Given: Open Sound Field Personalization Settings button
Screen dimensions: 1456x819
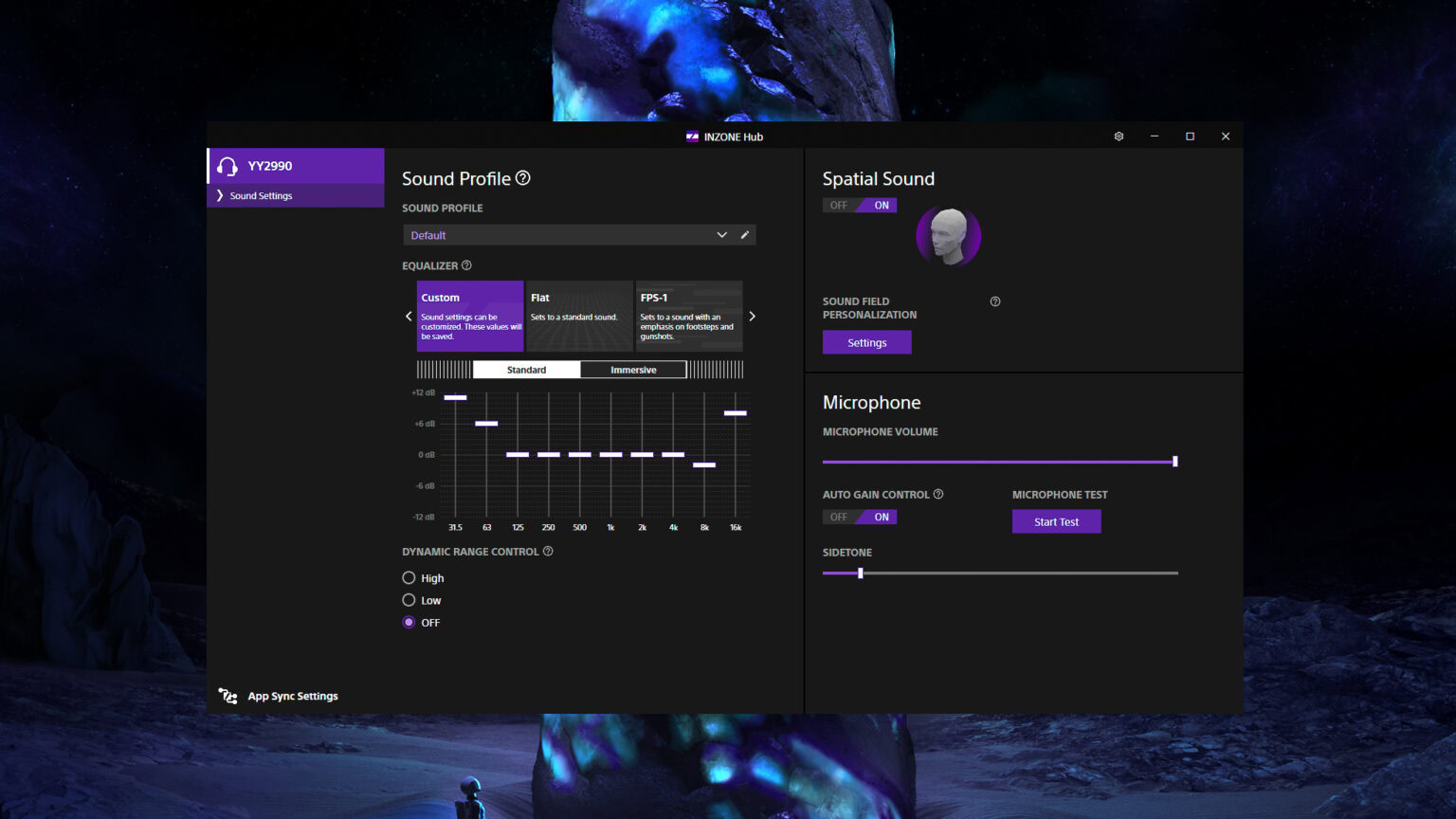Looking at the screenshot, I should pos(867,342).
